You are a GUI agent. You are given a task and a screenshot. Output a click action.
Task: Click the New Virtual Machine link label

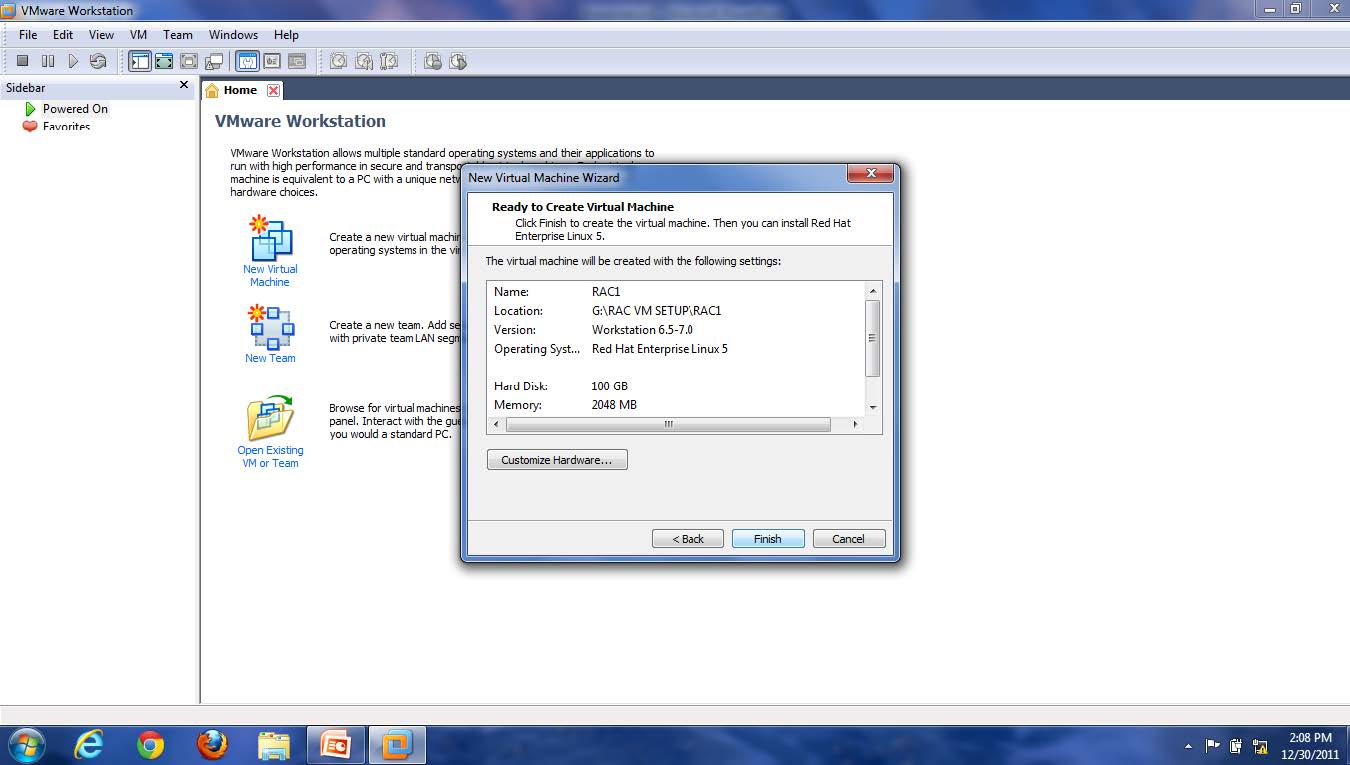tap(270, 276)
